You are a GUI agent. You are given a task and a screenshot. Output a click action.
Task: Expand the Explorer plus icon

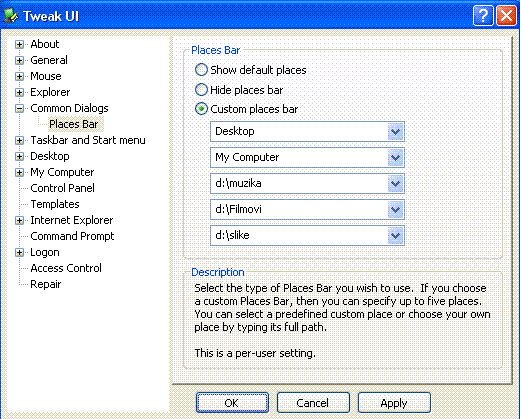tap(19, 92)
